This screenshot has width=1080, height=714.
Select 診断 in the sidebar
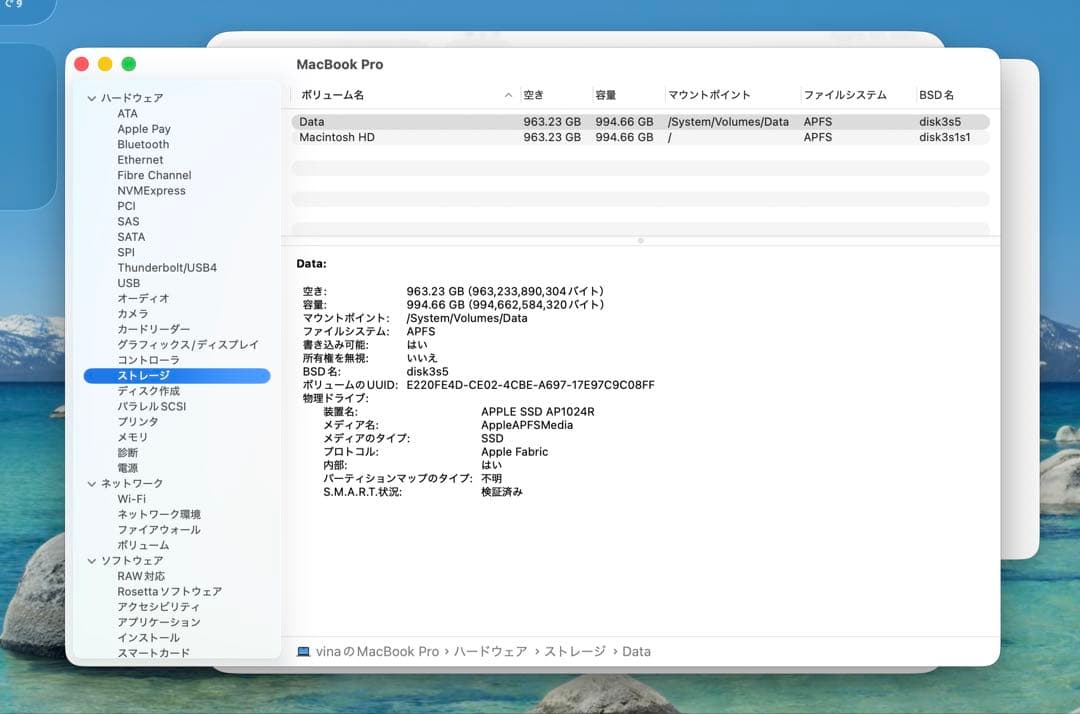tap(127, 453)
